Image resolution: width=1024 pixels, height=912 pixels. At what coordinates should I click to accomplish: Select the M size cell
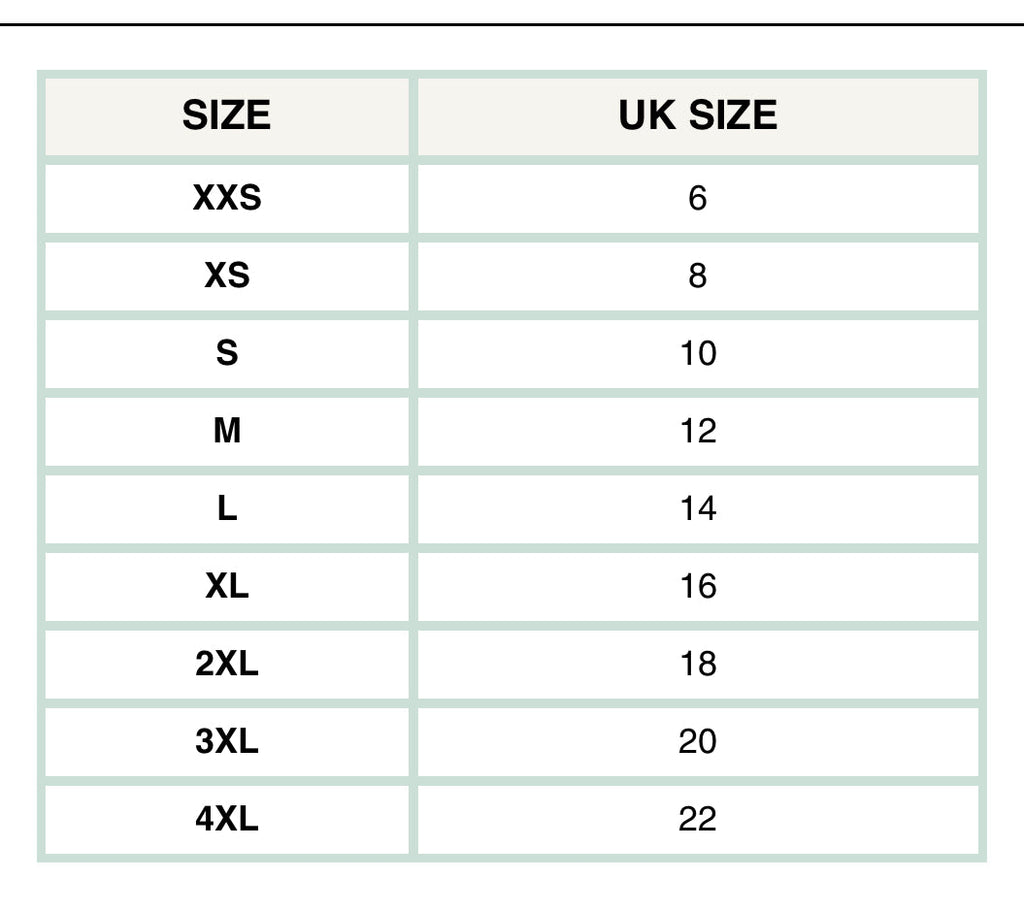point(227,431)
